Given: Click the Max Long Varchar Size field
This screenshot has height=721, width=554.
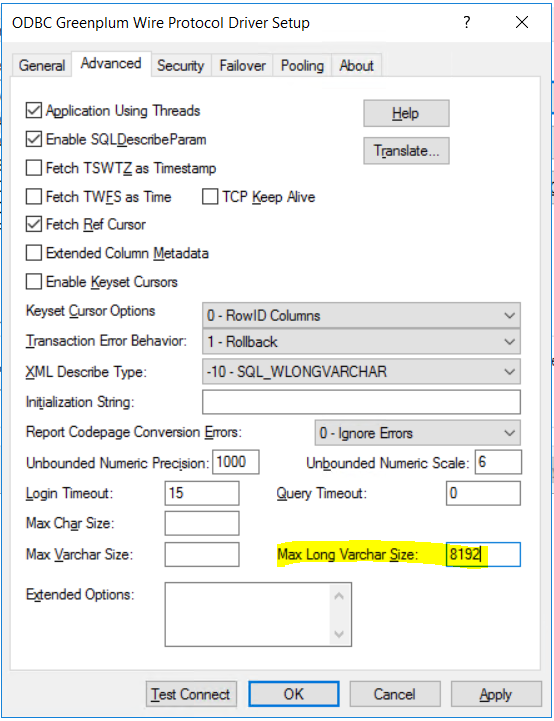Looking at the screenshot, I should click(483, 554).
